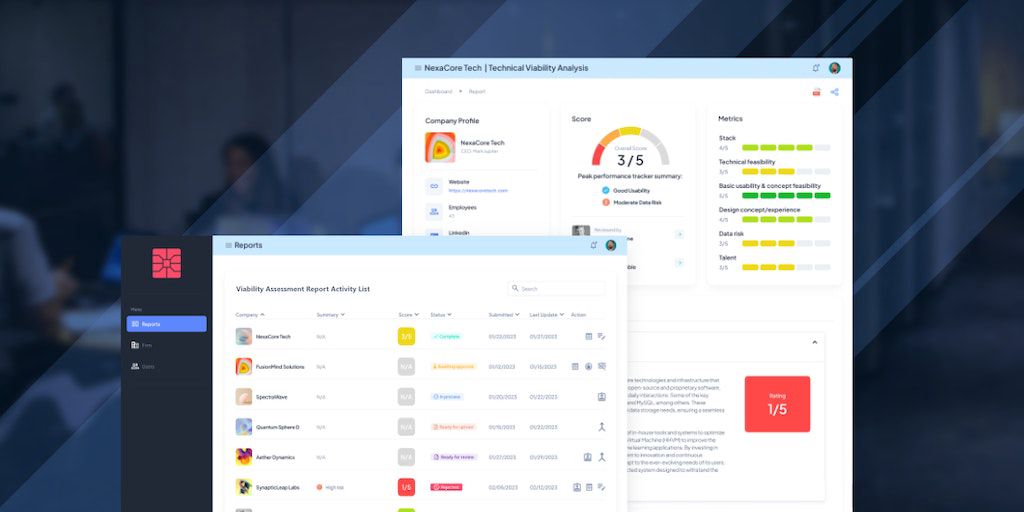Click edit-list icon in NexaCore Tech row
Viewport: 1024px width, 512px height.
[601, 336]
